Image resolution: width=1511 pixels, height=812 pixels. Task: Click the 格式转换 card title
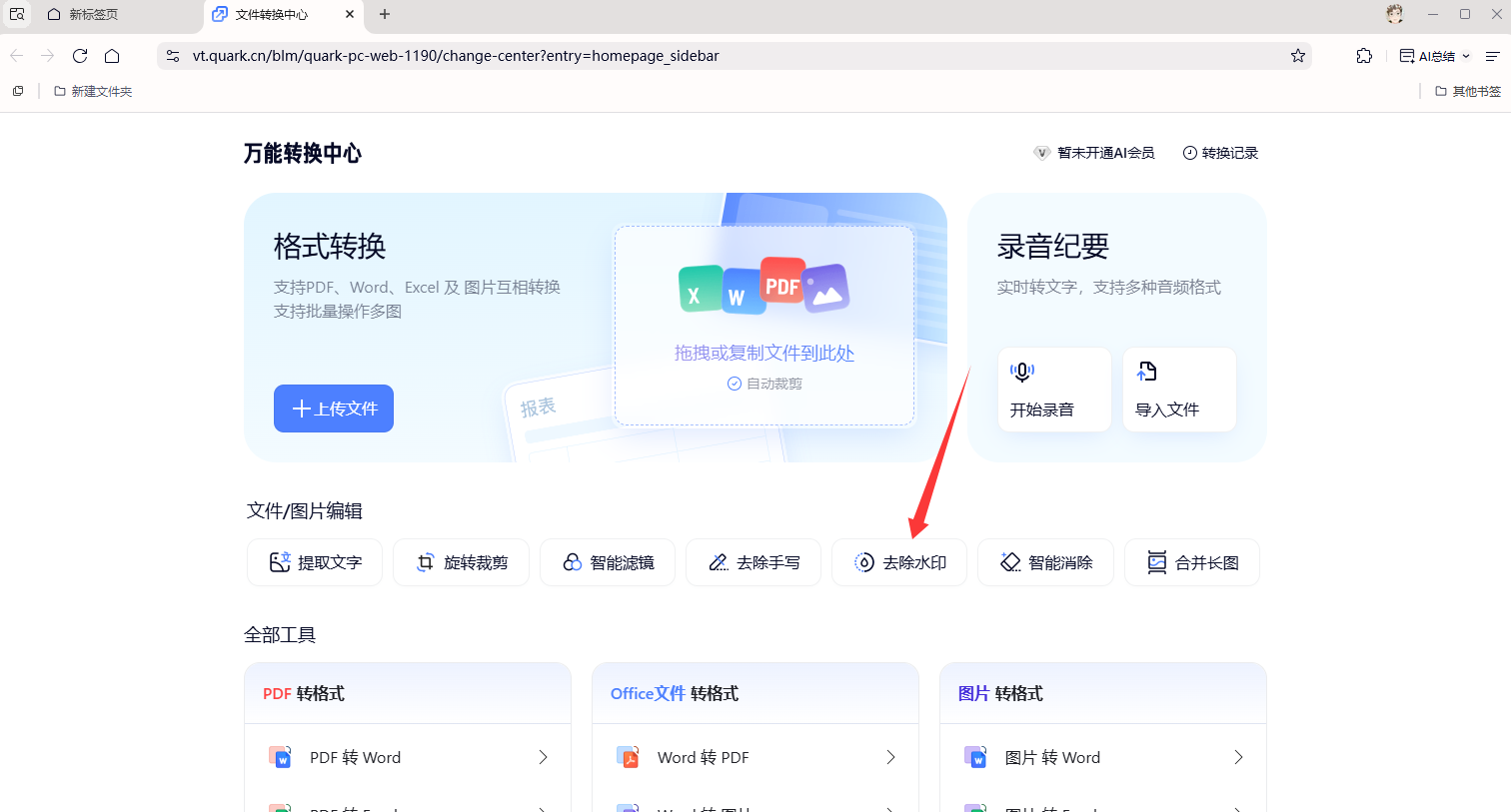(330, 246)
